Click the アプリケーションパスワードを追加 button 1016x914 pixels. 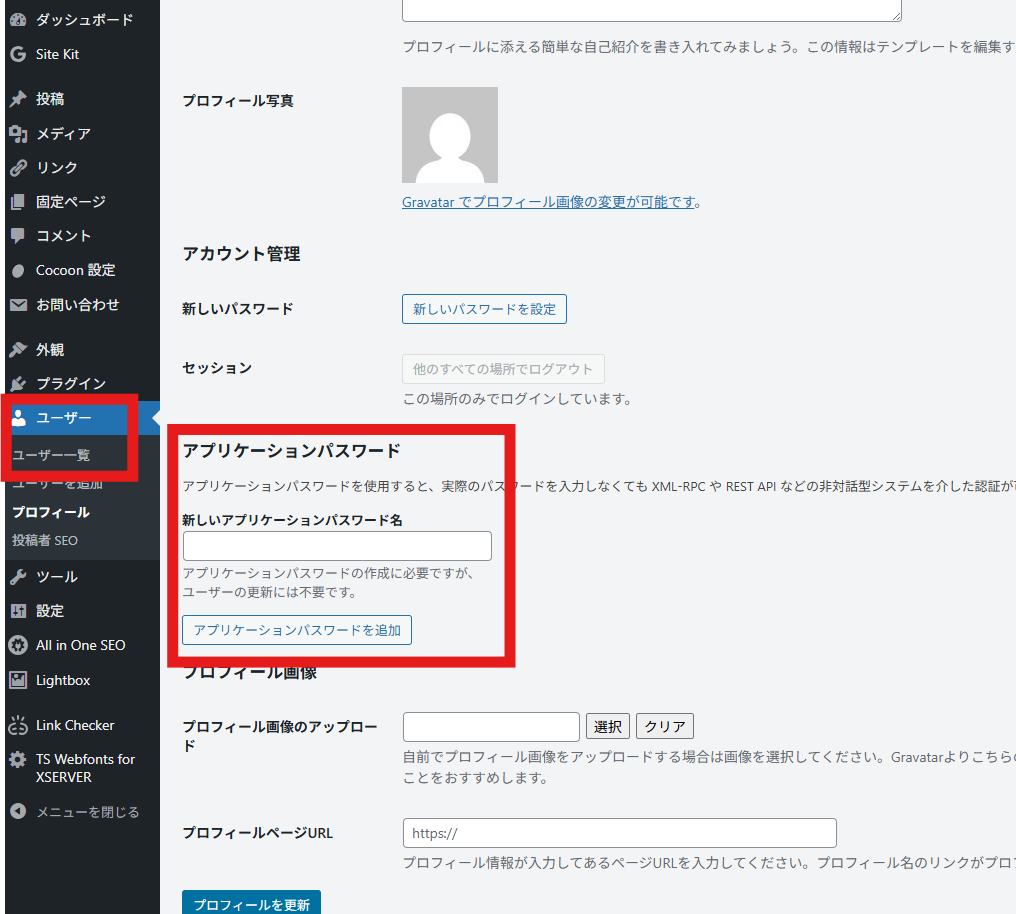pyautogui.click(x=297, y=630)
